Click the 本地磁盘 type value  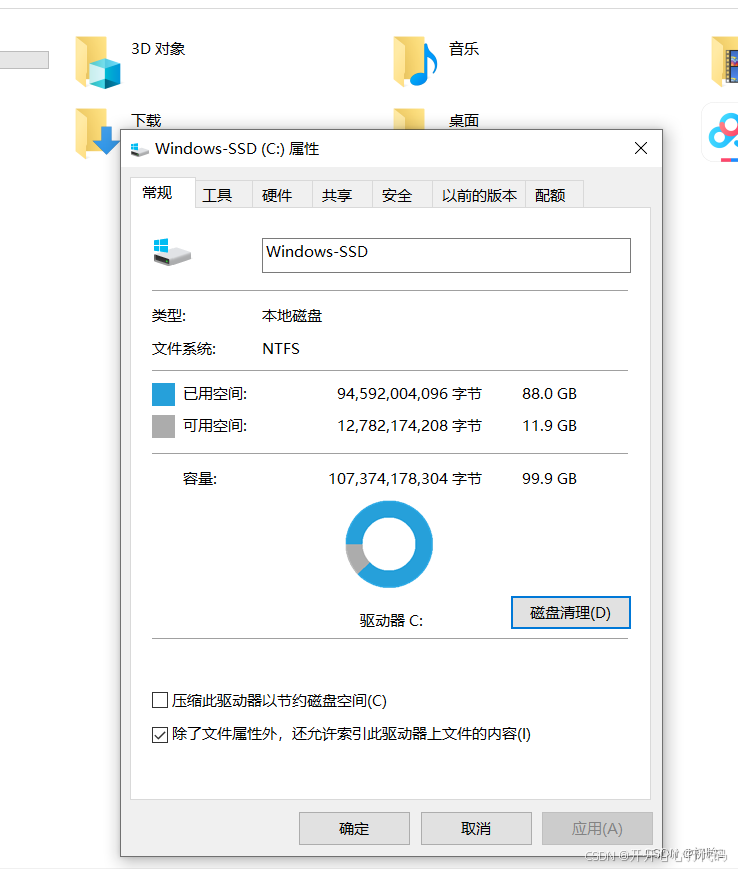click(292, 316)
